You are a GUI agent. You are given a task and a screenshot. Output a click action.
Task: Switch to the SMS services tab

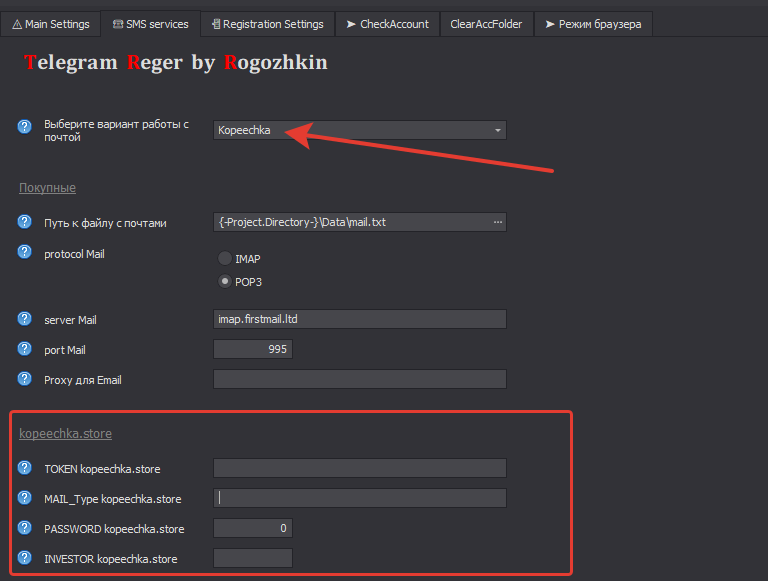pos(151,24)
